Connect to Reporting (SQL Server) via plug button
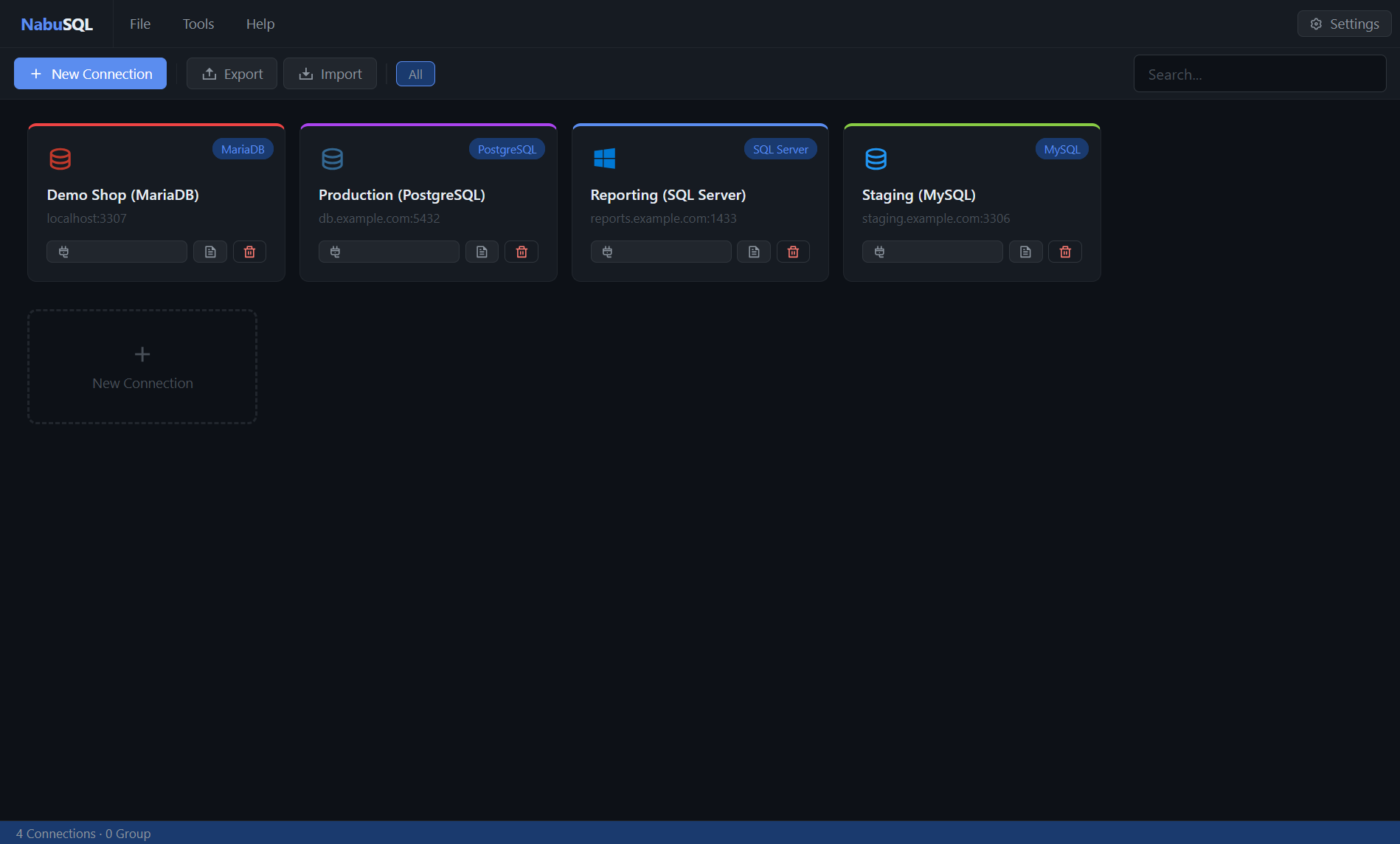 point(661,252)
